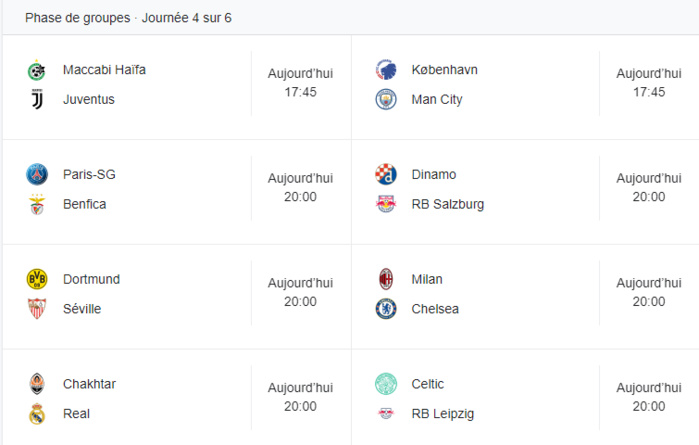Click the Man City crest
The height and width of the screenshot is (445, 699).
pyautogui.click(x=385, y=99)
